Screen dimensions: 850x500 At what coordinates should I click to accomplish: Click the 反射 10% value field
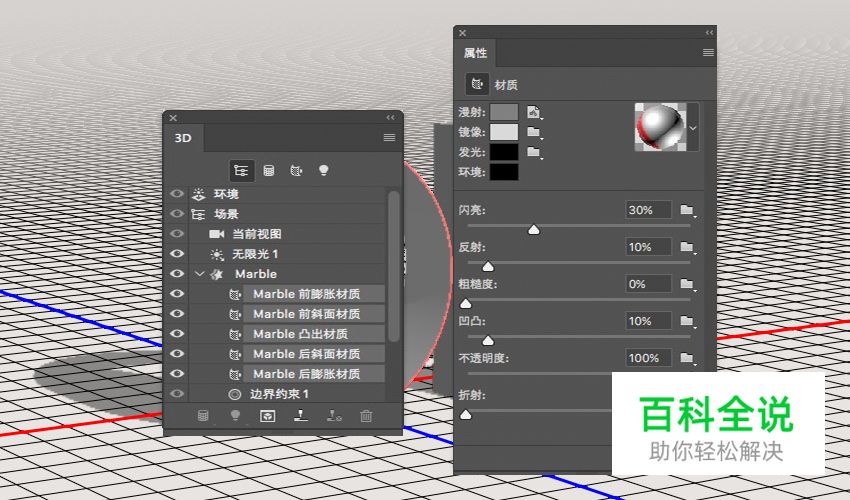648,247
